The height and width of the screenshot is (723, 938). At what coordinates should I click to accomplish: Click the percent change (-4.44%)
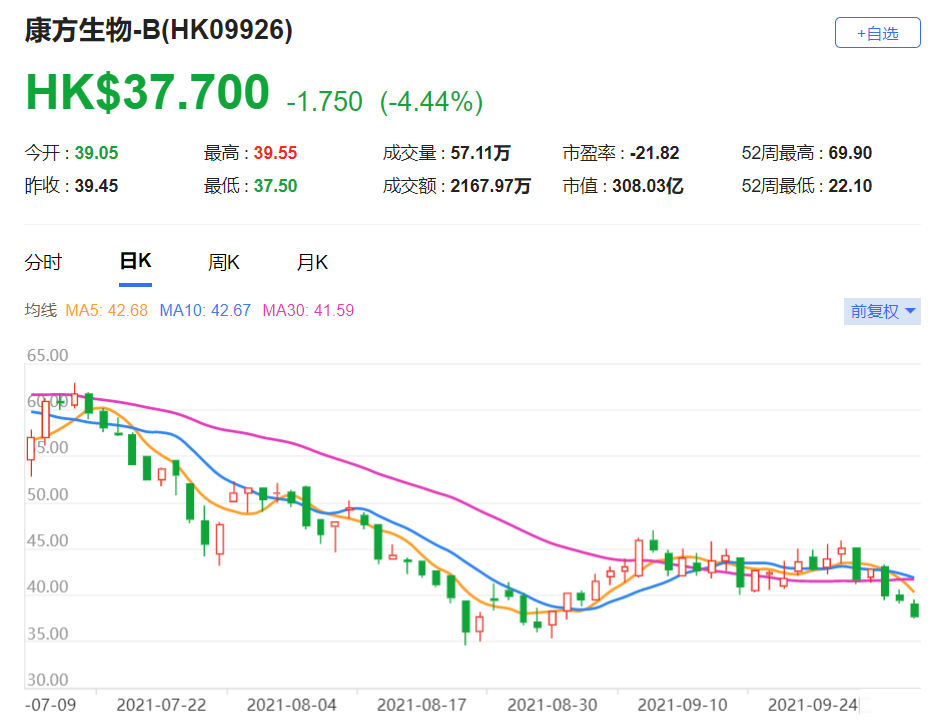[431, 102]
